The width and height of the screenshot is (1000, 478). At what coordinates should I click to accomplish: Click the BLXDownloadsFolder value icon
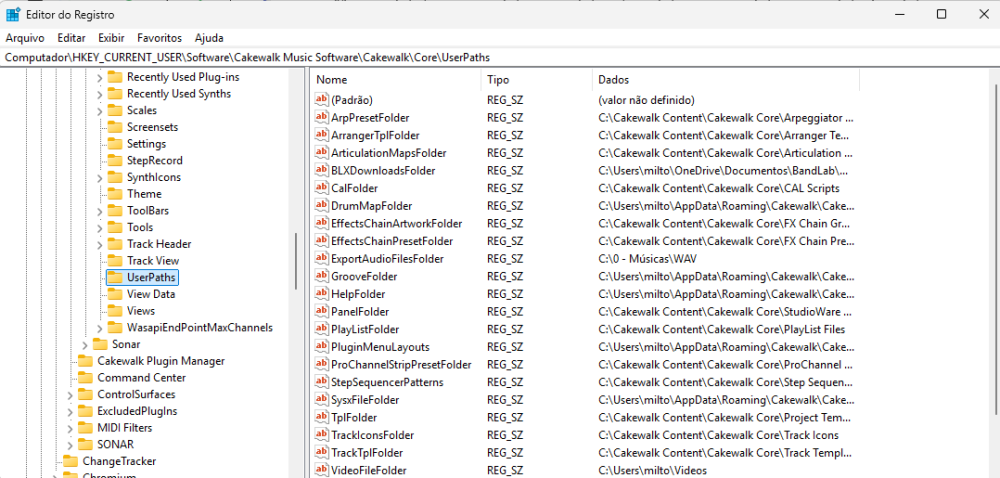point(321,171)
